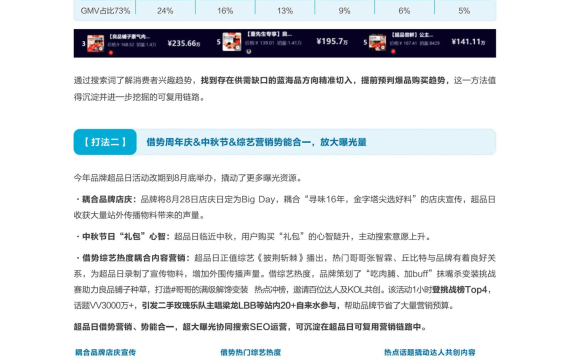
Task: Click the red icon under the ¥141.11万 product
Action: [x=393, y=52]
